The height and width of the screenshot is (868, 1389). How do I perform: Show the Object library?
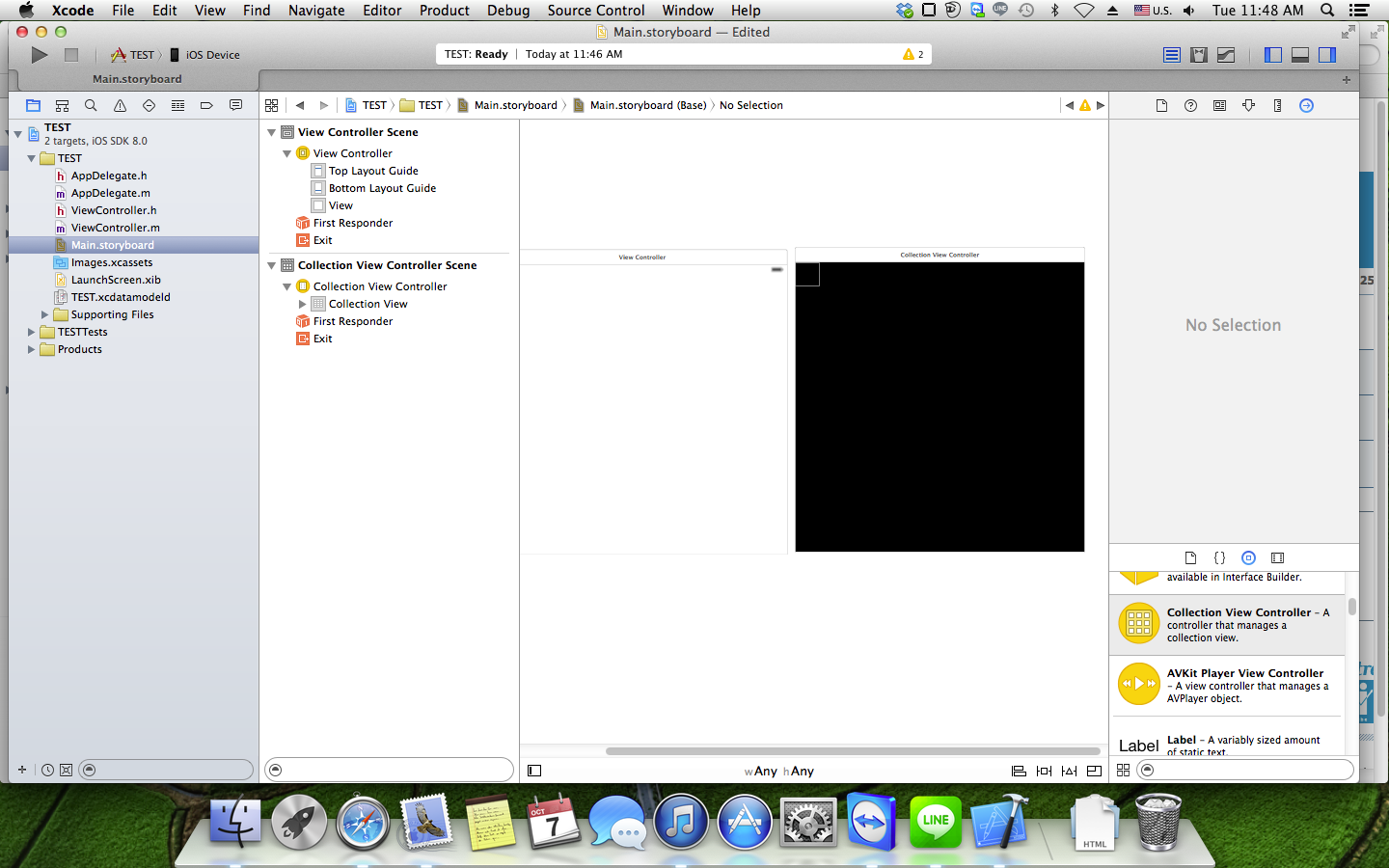(x=1248, y=557)
